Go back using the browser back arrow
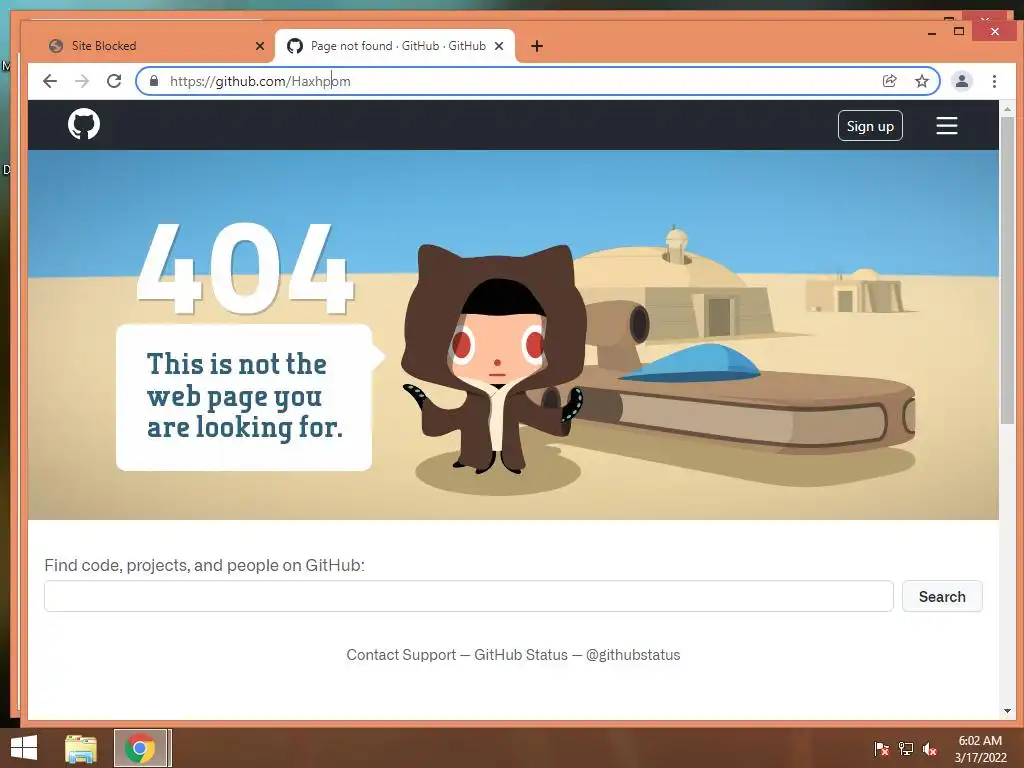Viewport: 1024px width, 768px height. tap(50, 81)
